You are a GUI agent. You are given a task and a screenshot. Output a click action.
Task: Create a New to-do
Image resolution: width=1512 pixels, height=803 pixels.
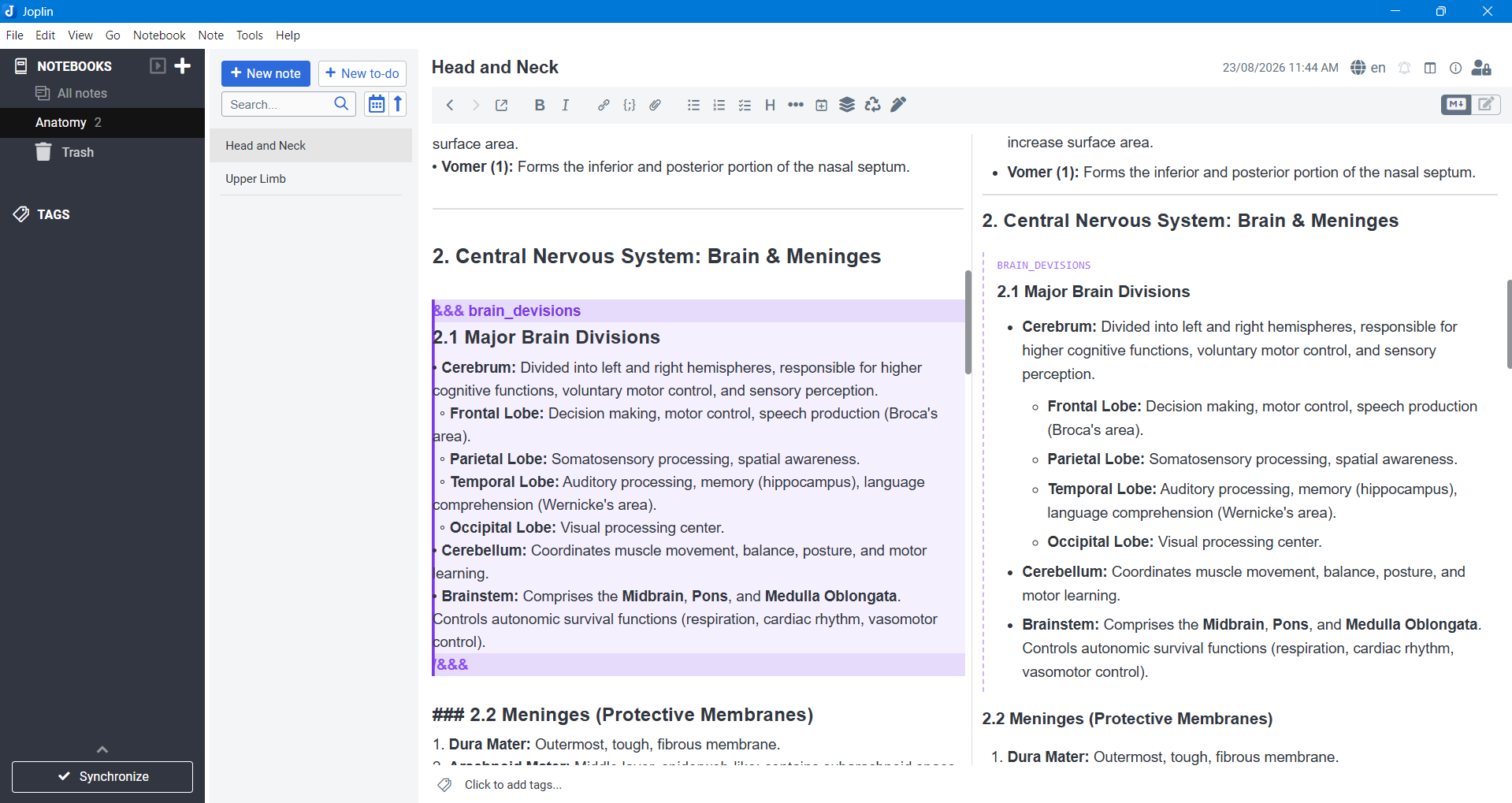coord(362,73)
